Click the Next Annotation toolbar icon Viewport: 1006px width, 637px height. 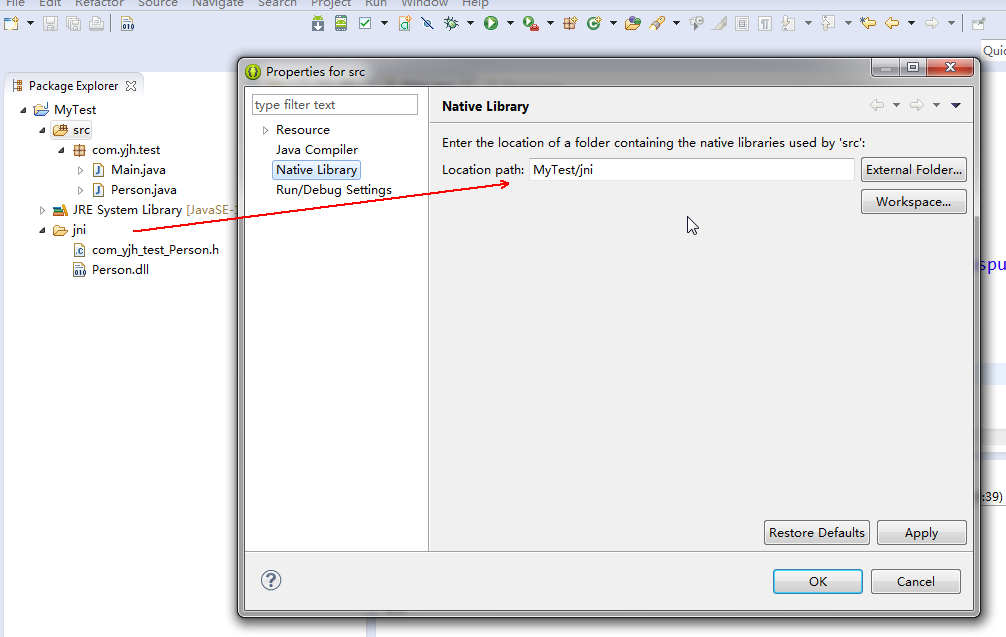coord(789,24)
